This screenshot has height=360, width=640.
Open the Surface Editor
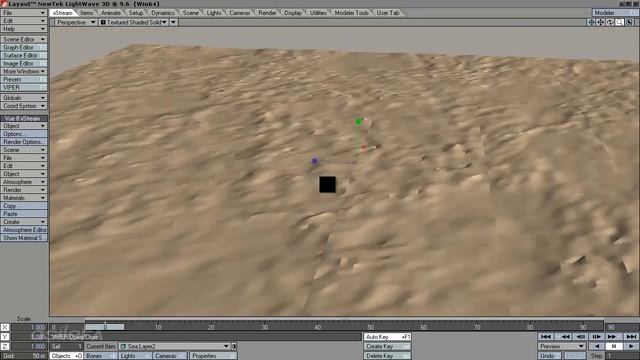24,55
